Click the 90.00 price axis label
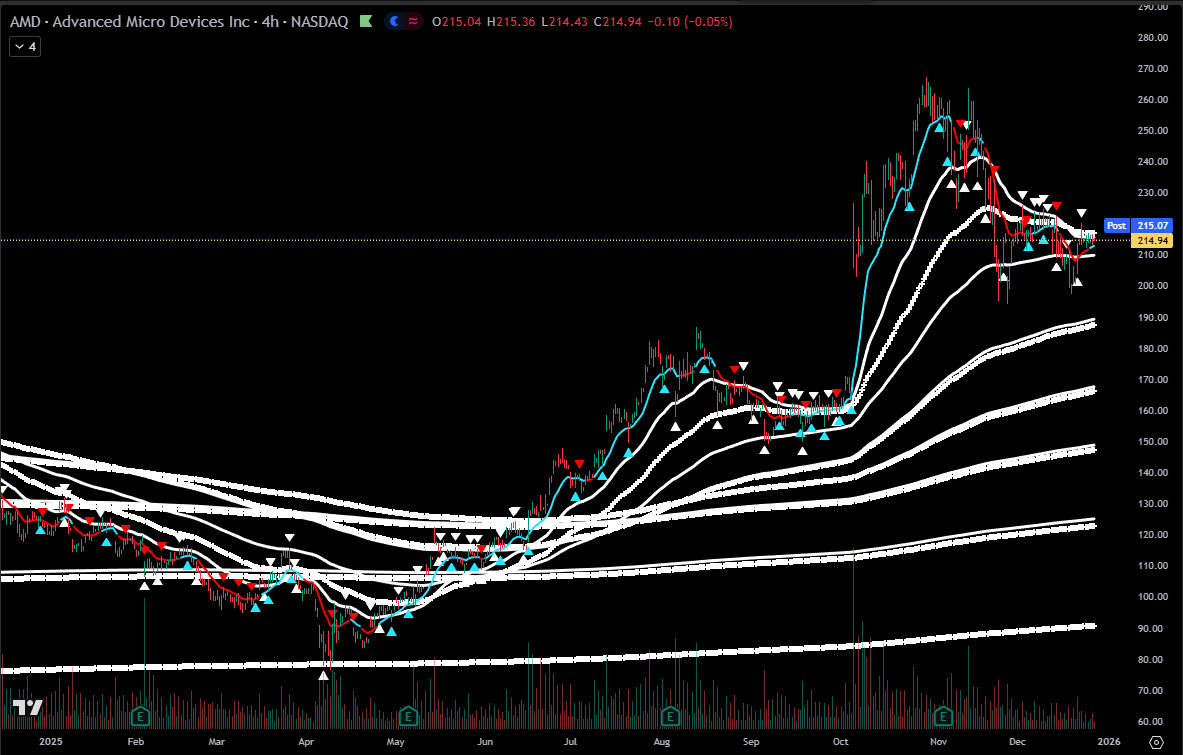 (x=1154, y=628)
